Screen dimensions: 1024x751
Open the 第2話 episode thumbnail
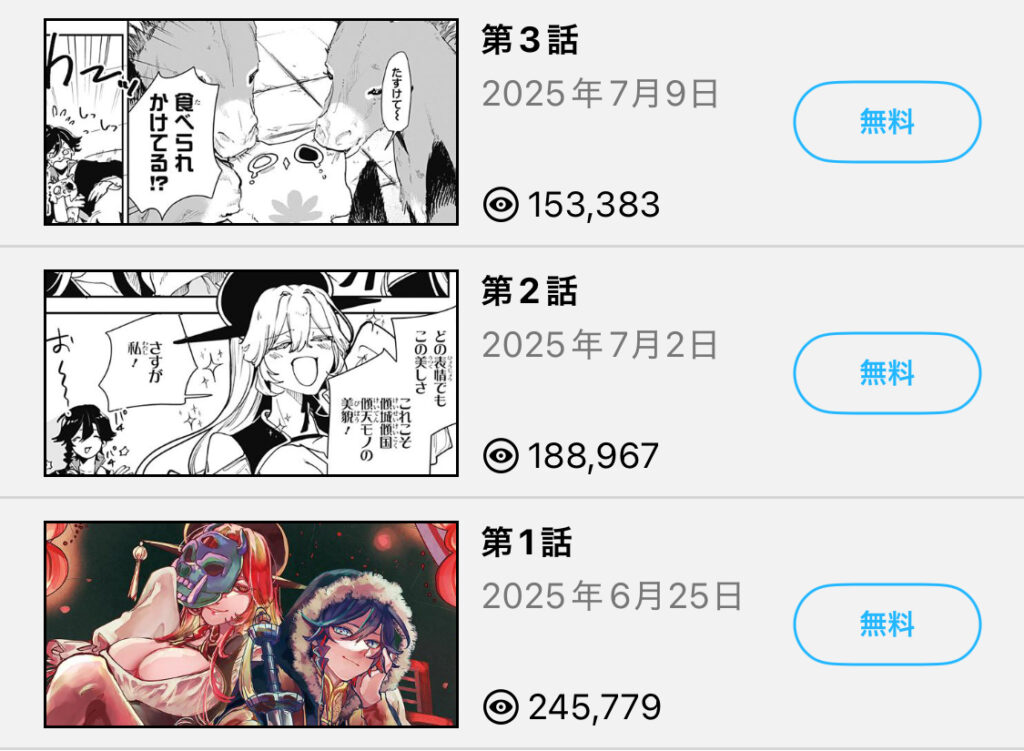pos(251,373)
